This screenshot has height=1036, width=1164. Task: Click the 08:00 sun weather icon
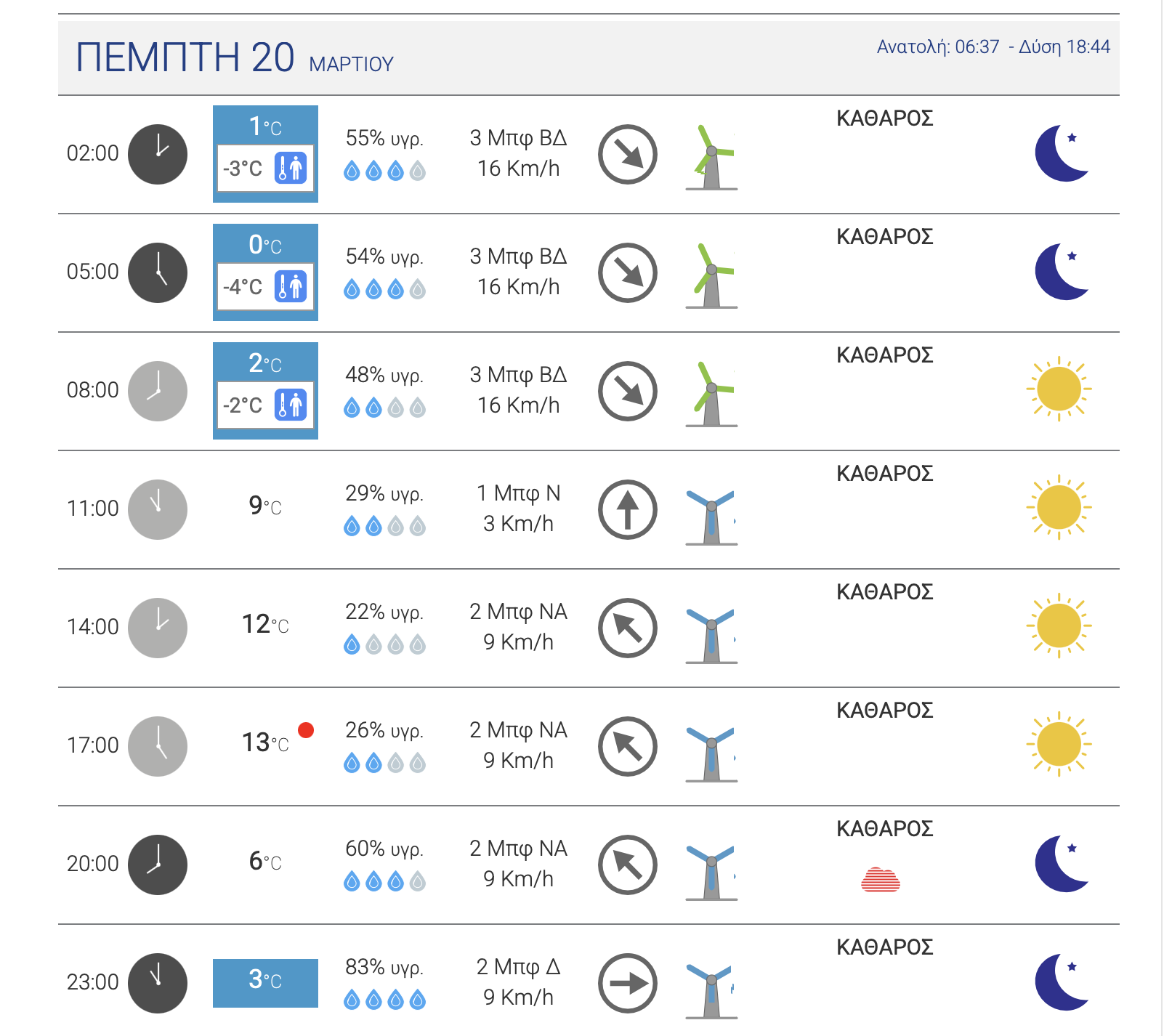coord(1059,389)
